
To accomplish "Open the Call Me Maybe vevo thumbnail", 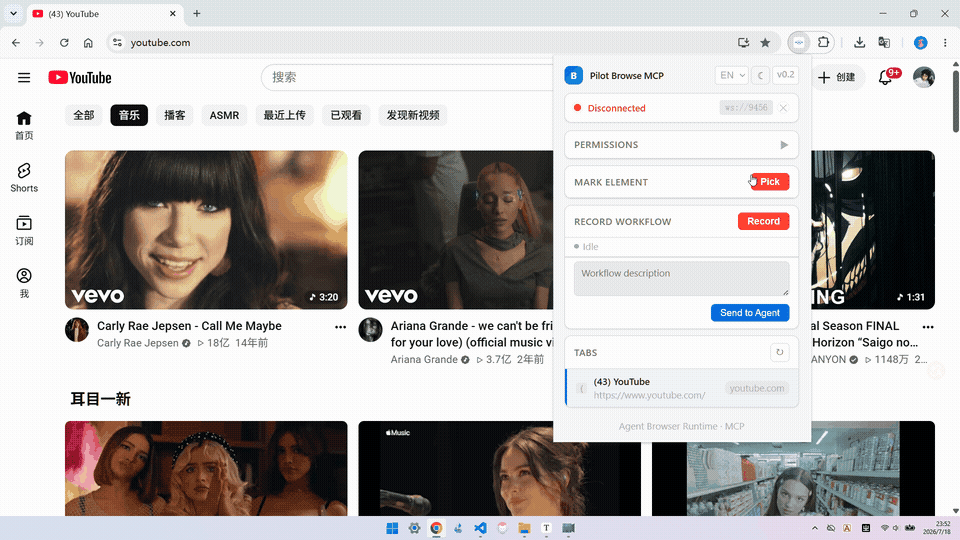I will tap(206, 230).
